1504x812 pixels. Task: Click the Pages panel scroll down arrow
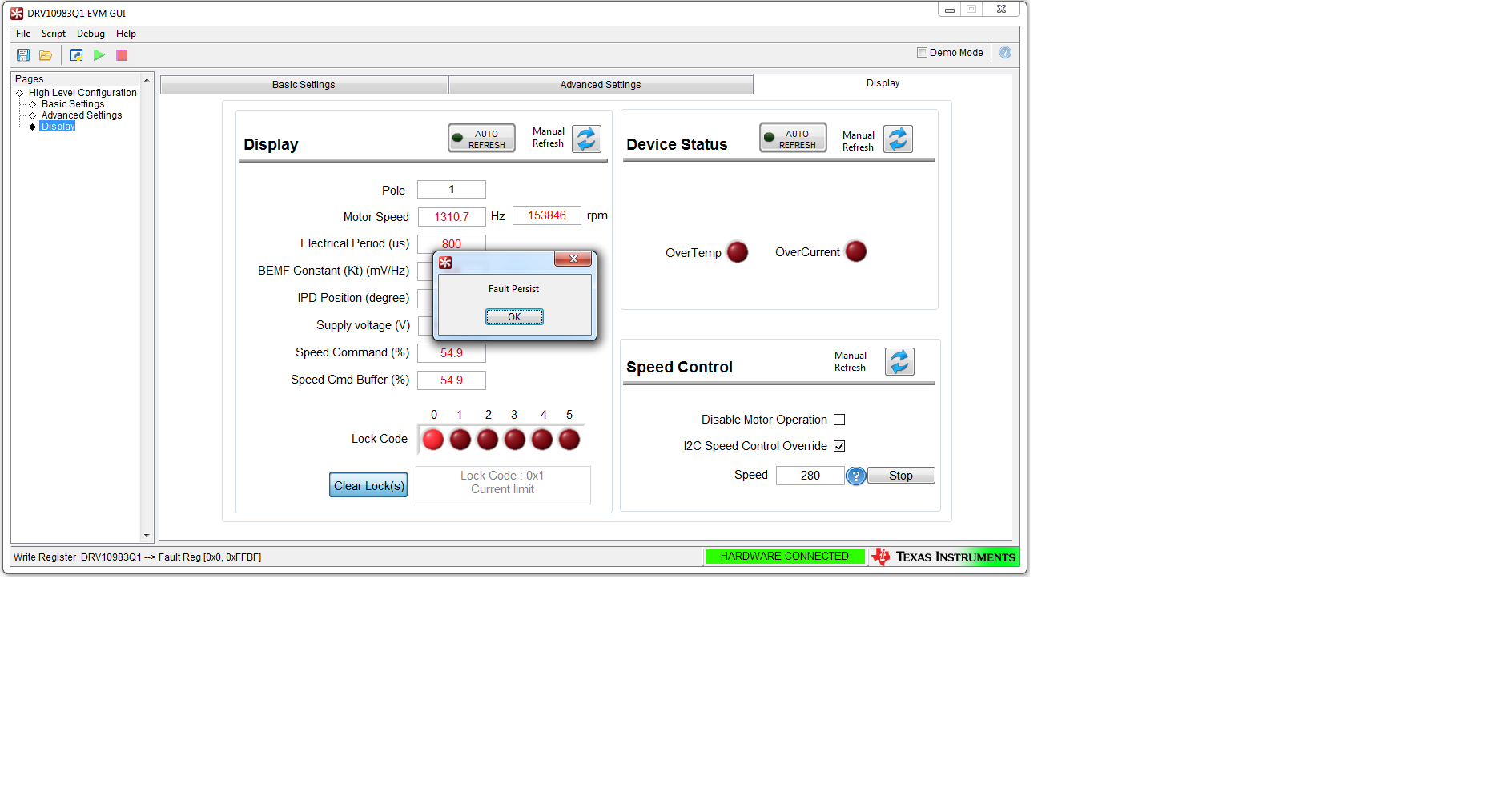[x=147, y=535]
